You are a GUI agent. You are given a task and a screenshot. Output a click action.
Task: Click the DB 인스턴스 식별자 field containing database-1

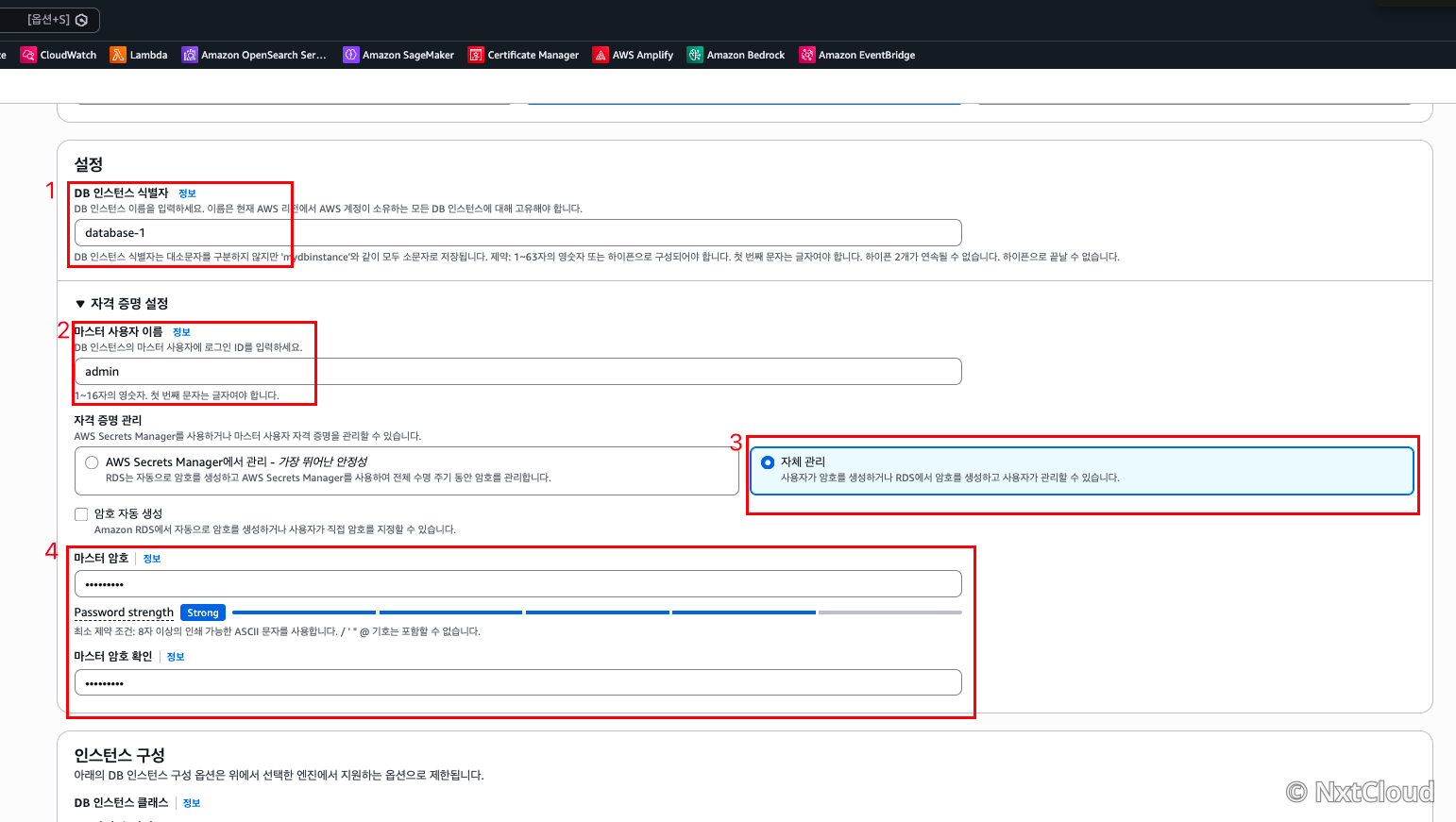518,233
